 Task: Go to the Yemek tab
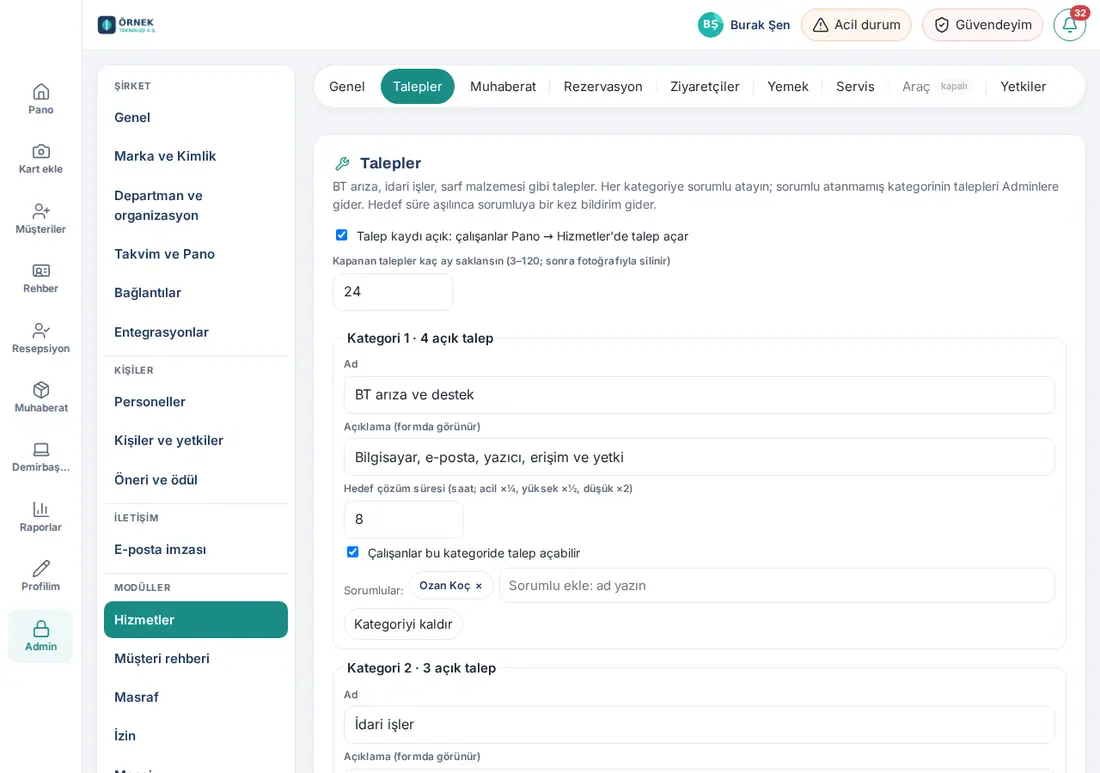click(x=788, y=86)
